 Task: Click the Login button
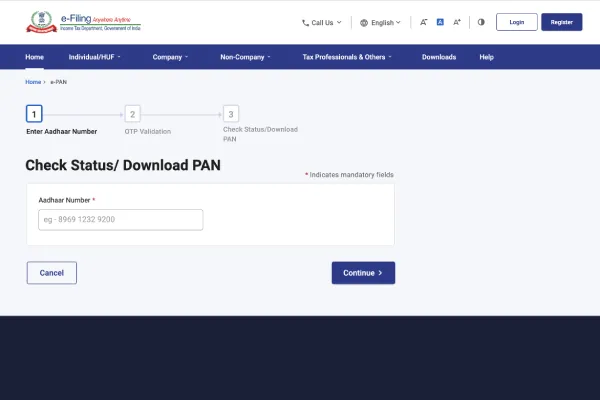[516, 22]
